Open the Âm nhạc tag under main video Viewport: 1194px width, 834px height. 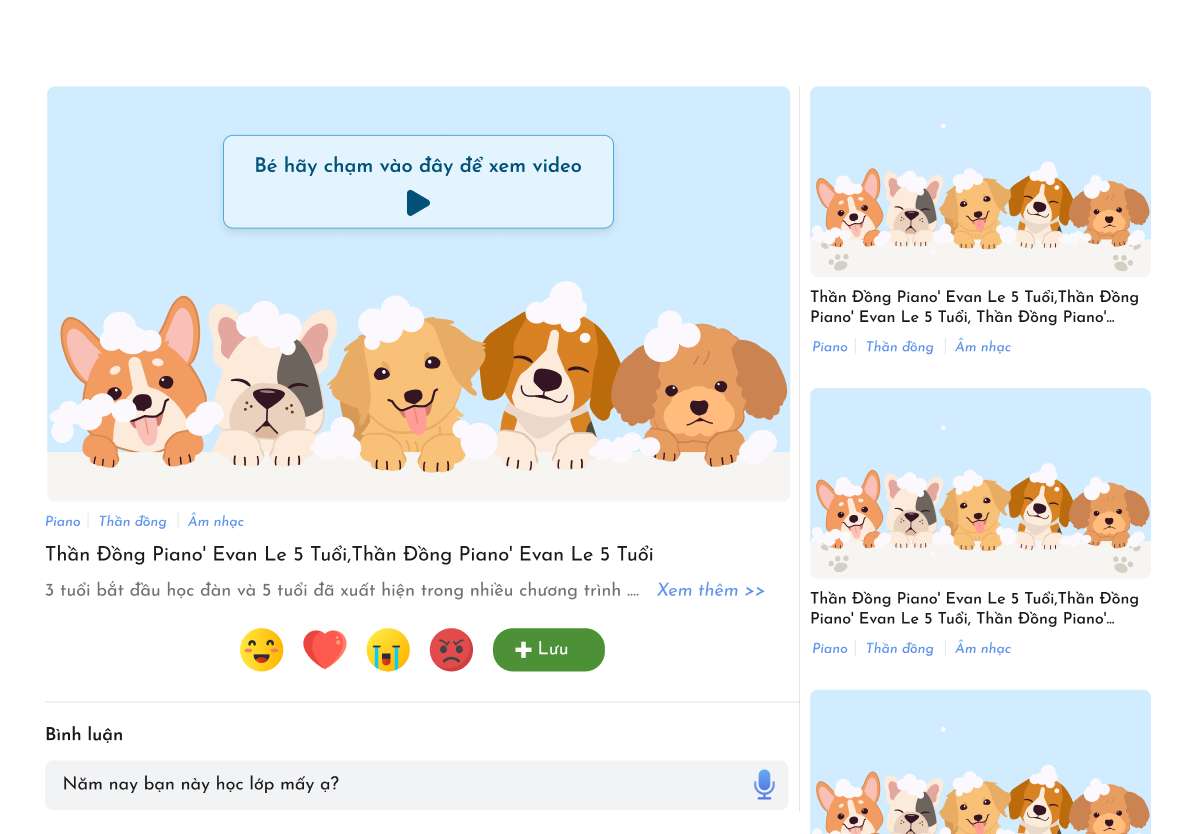point(216,522)
